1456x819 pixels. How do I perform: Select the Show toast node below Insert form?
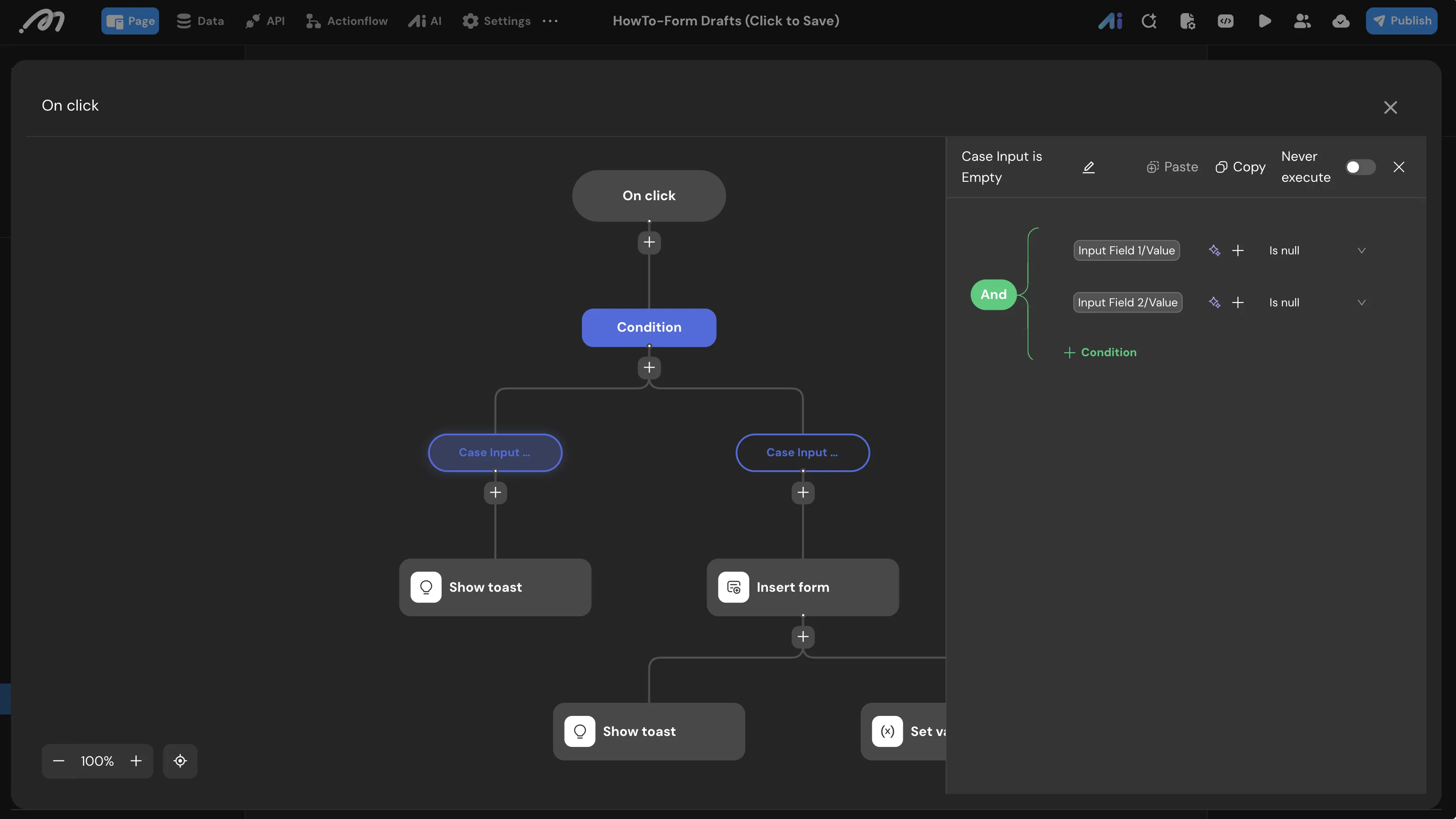[x=649, y=732]
